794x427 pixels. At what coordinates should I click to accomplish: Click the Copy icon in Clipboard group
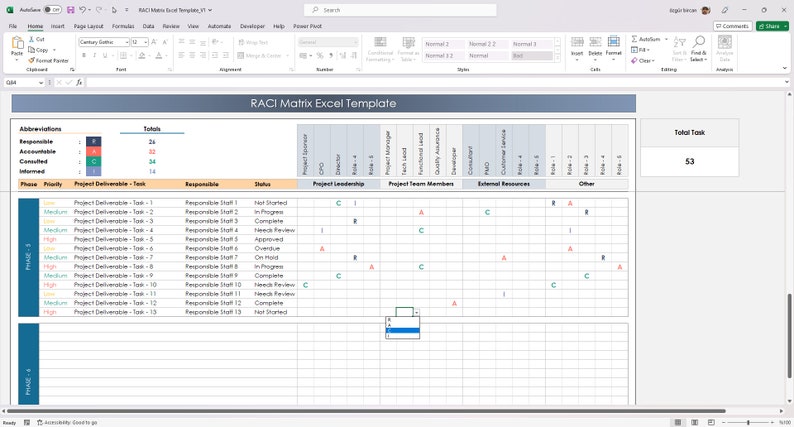(x=31, y=50)
